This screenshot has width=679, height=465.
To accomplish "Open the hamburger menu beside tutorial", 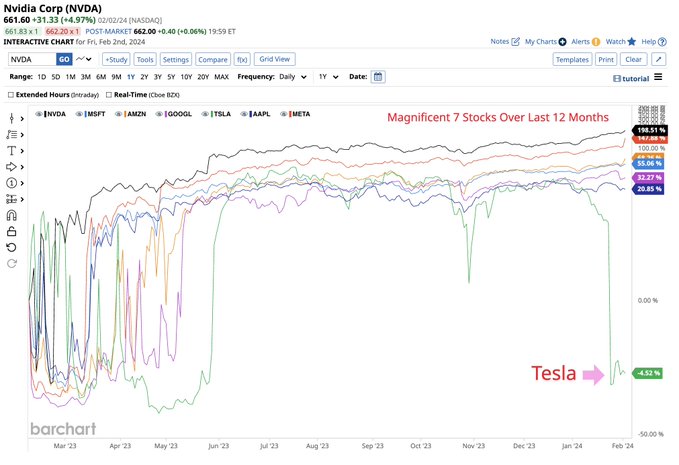I will coord(657,77).
